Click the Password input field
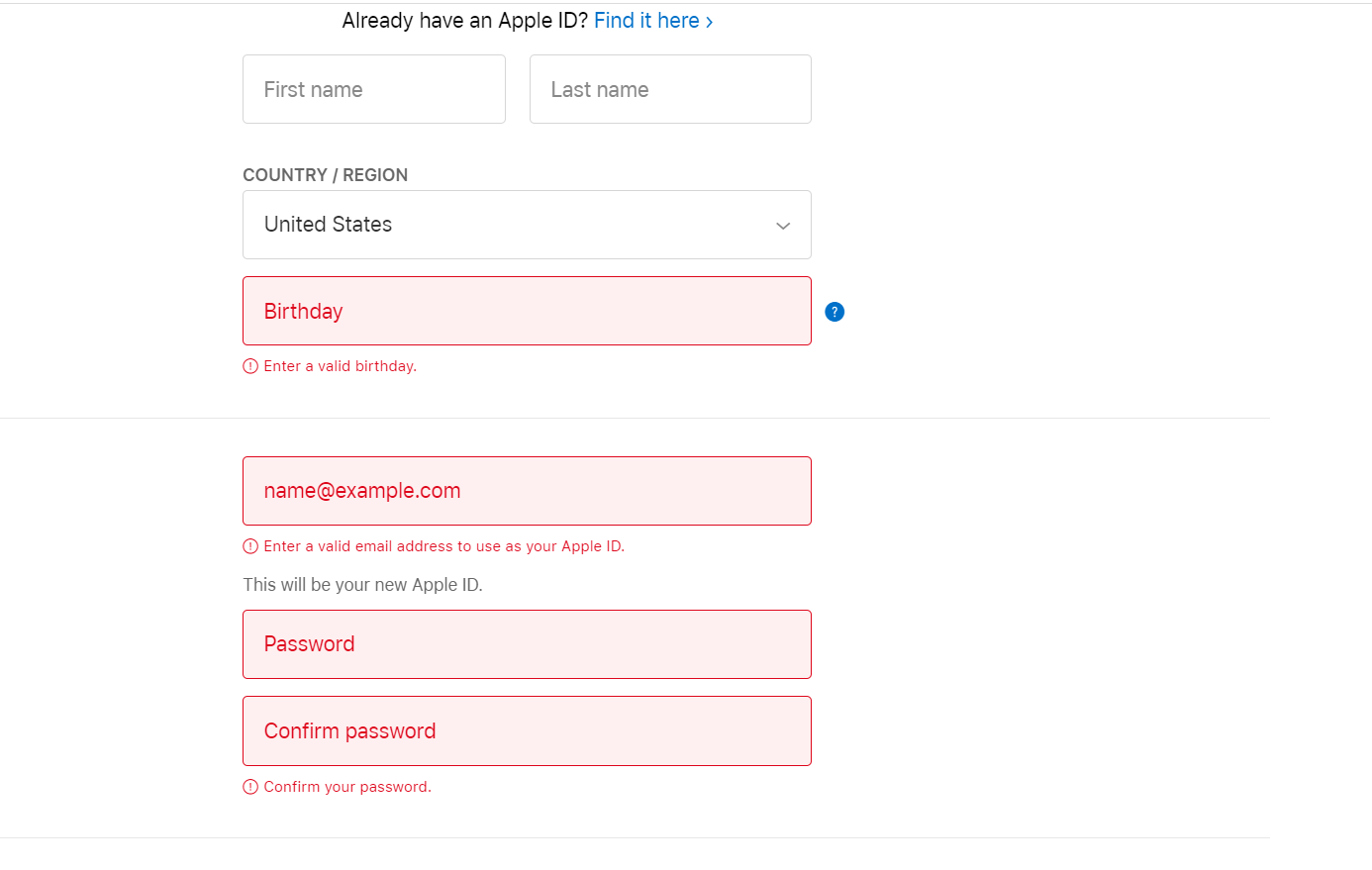Viewport: 1372px width, 870px height. (x=527, y=644)
